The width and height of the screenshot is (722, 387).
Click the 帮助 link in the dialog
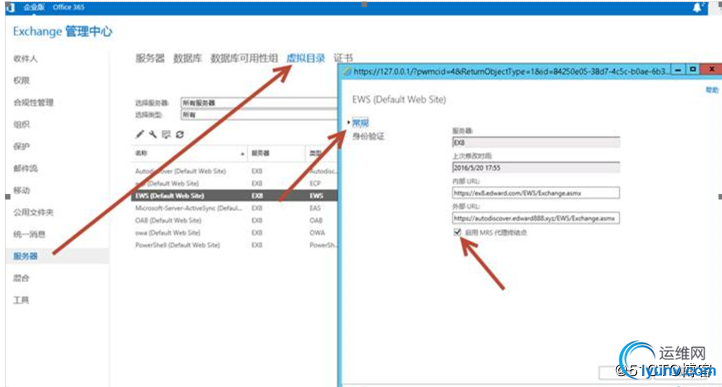tap(711, 90)
